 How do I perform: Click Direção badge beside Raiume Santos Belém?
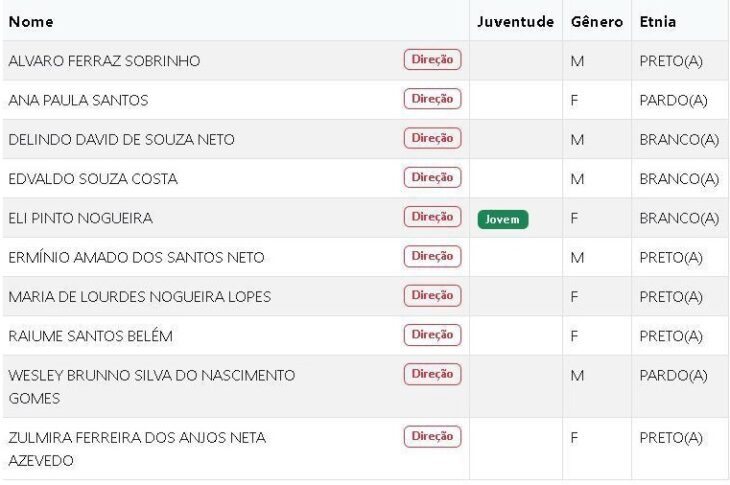[x=432, y=334]
